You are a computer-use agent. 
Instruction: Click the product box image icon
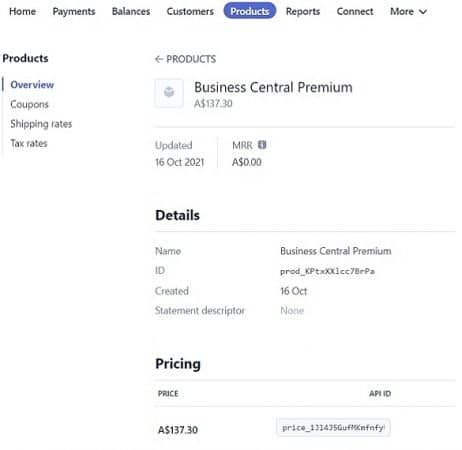point(169,93)
